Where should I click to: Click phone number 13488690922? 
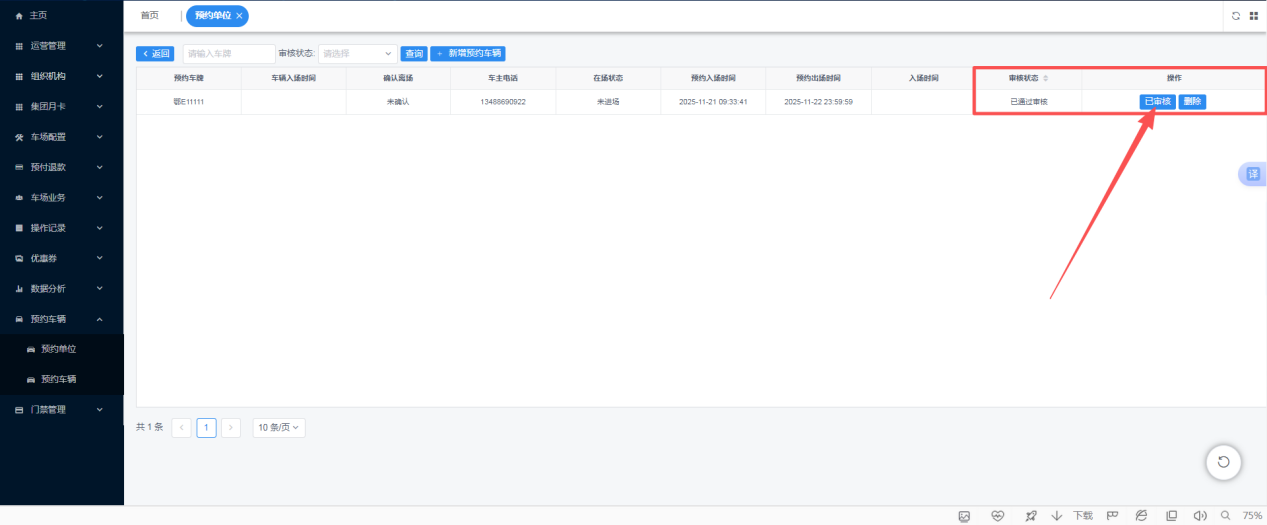point(503,102)
